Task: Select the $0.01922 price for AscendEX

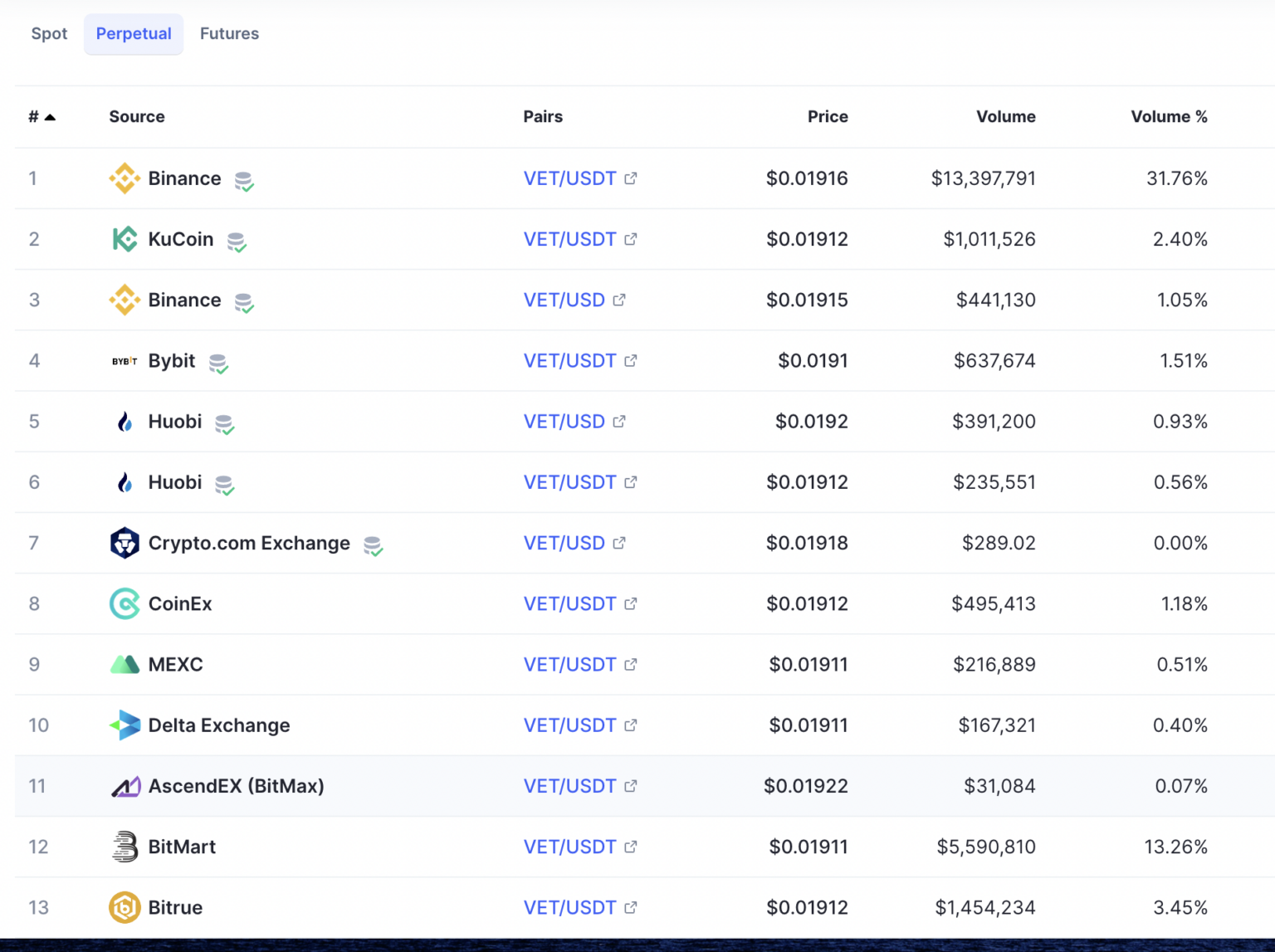Action: click(806, 786)
